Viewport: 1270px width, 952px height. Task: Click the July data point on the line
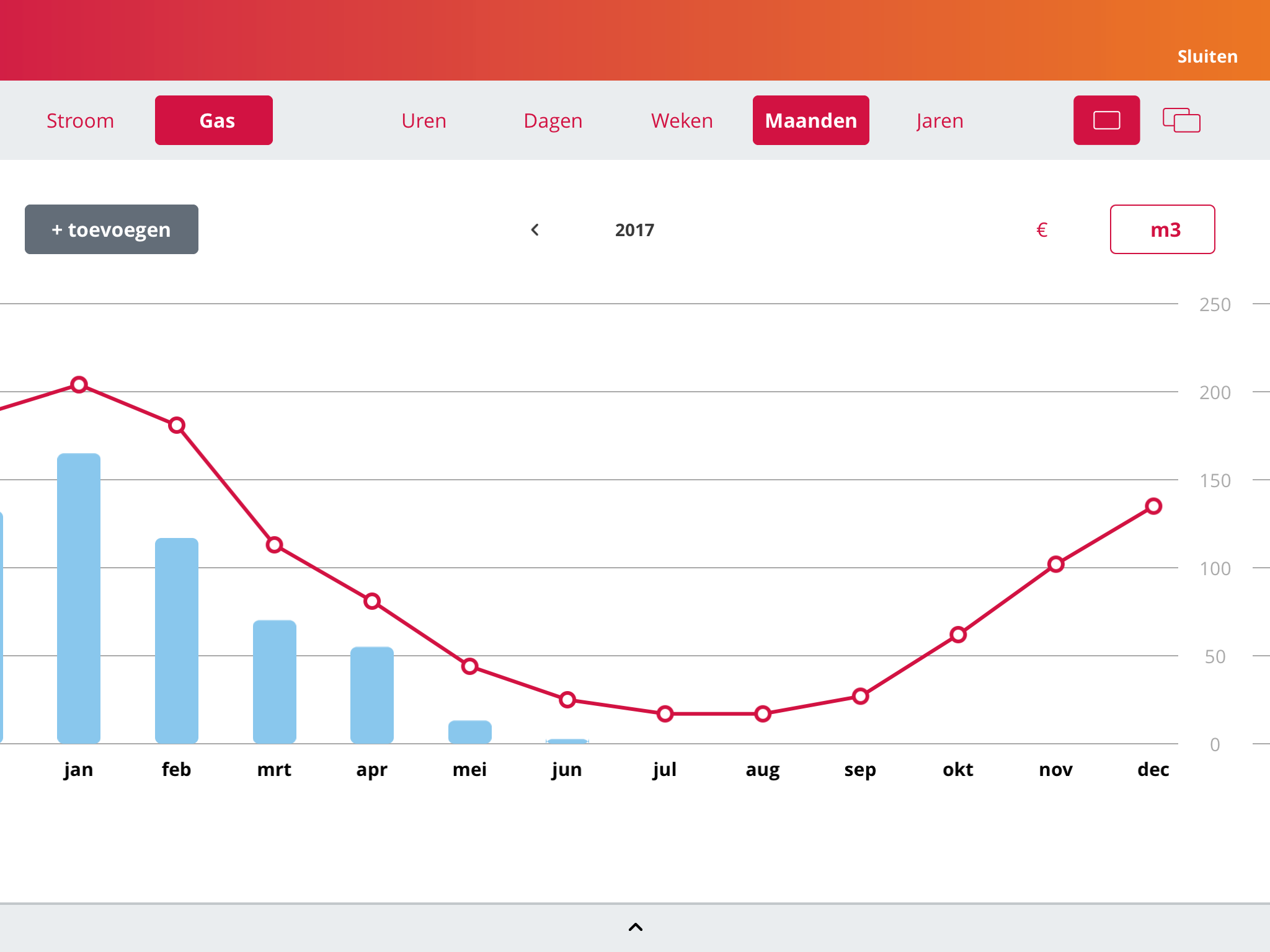pos(665,714)
